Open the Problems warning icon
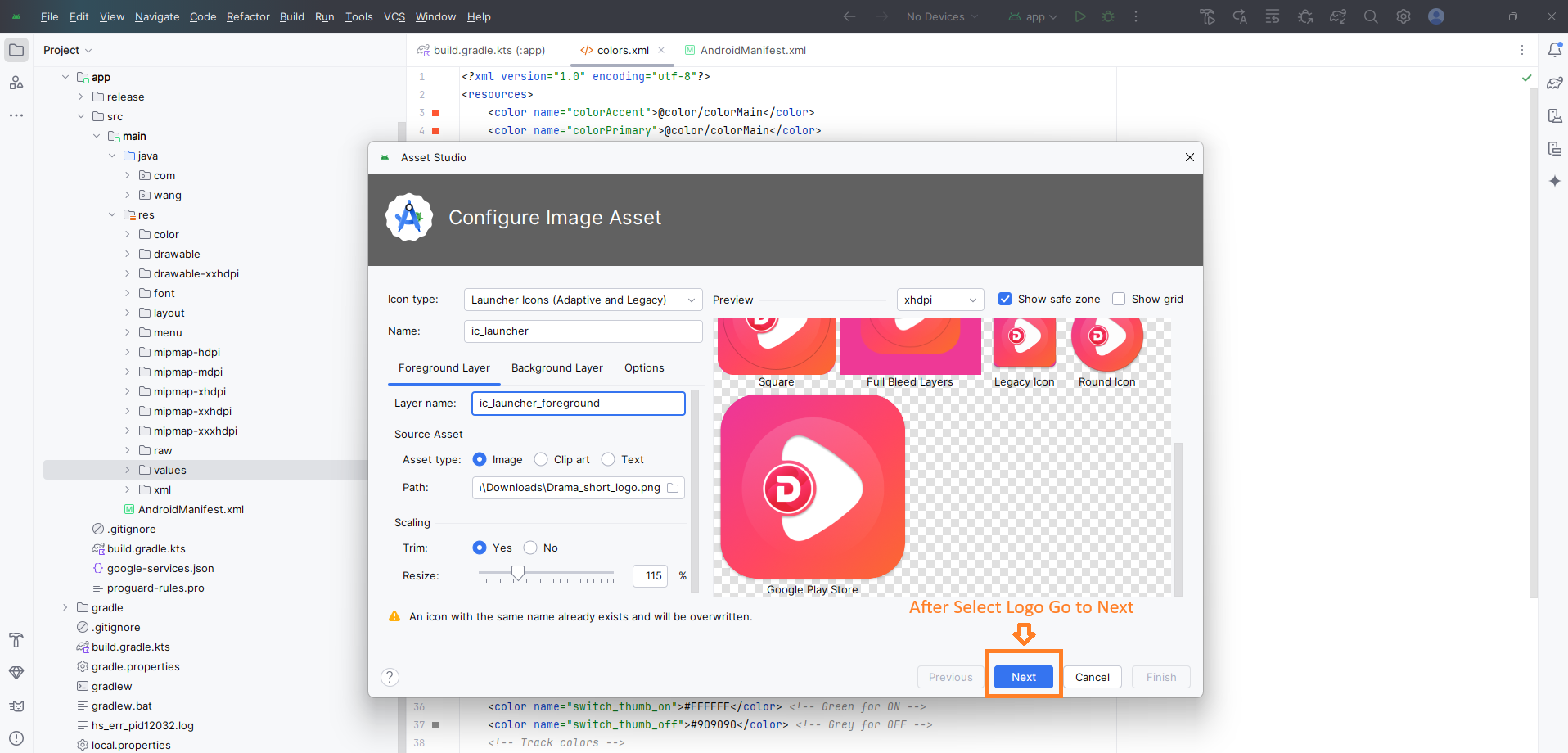Viewport: 1568px width, 753px height. [x=16, y=738]
